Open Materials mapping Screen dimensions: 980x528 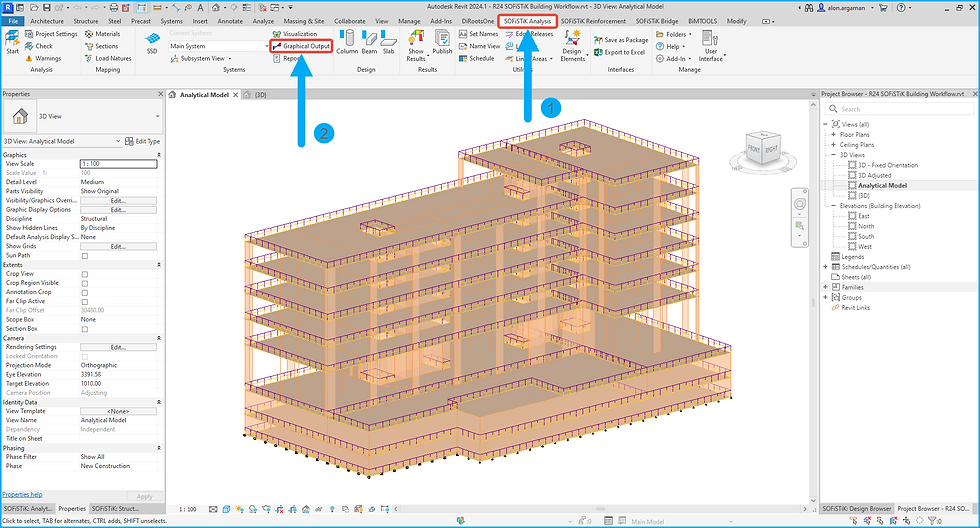tap(102, 34)
